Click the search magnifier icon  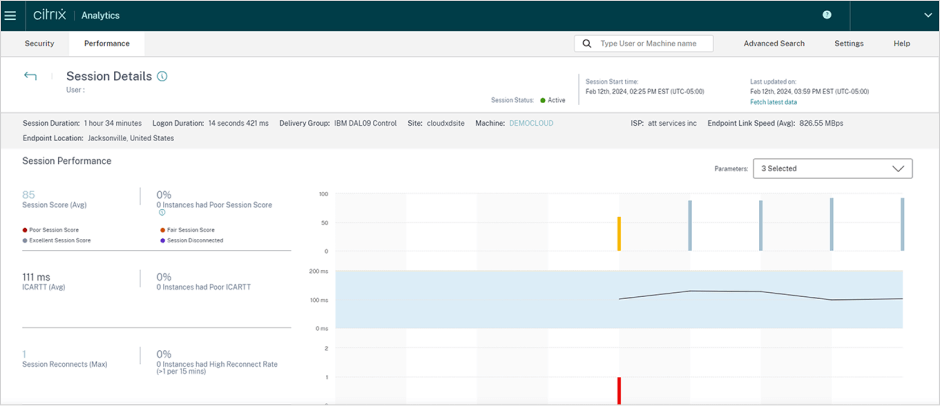pyautogui.click(x=587, y=44)
